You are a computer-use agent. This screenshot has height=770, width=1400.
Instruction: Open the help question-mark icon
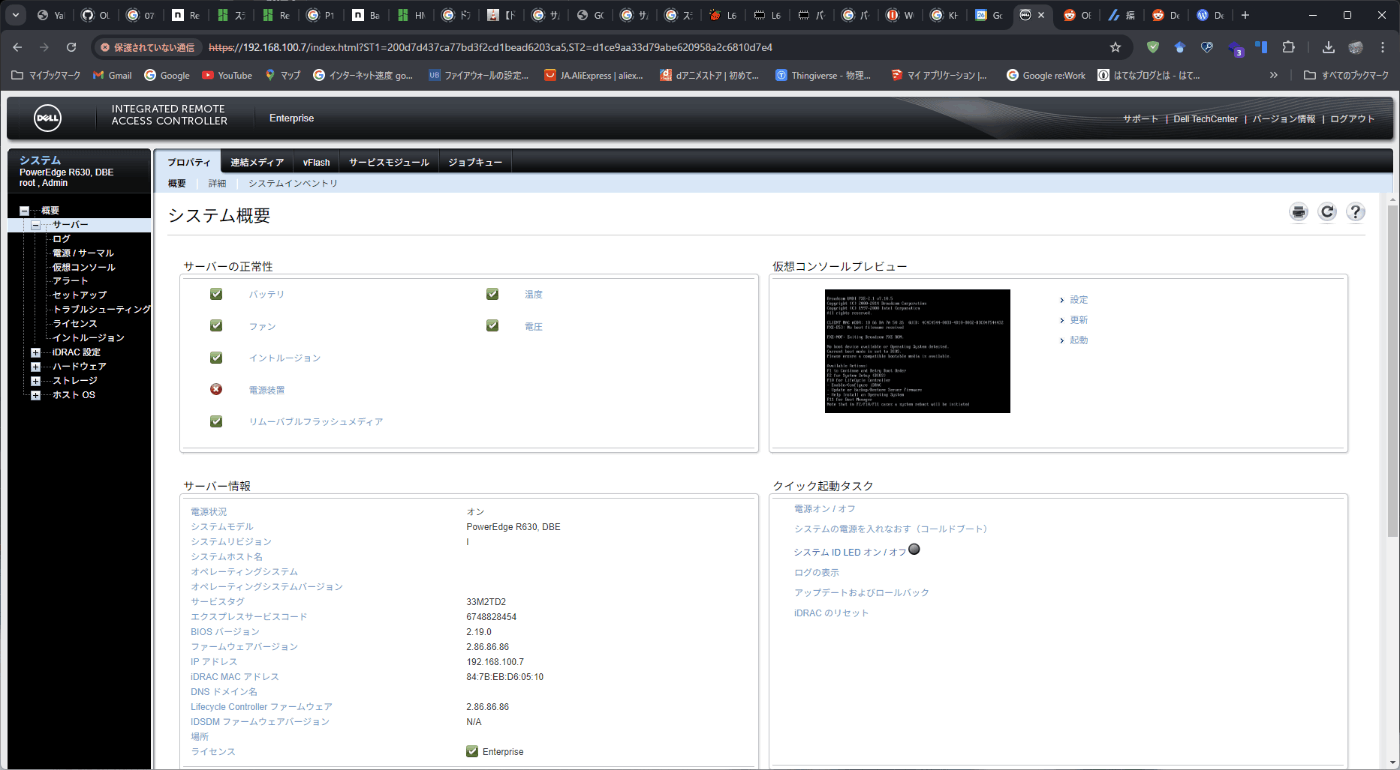1355,212
